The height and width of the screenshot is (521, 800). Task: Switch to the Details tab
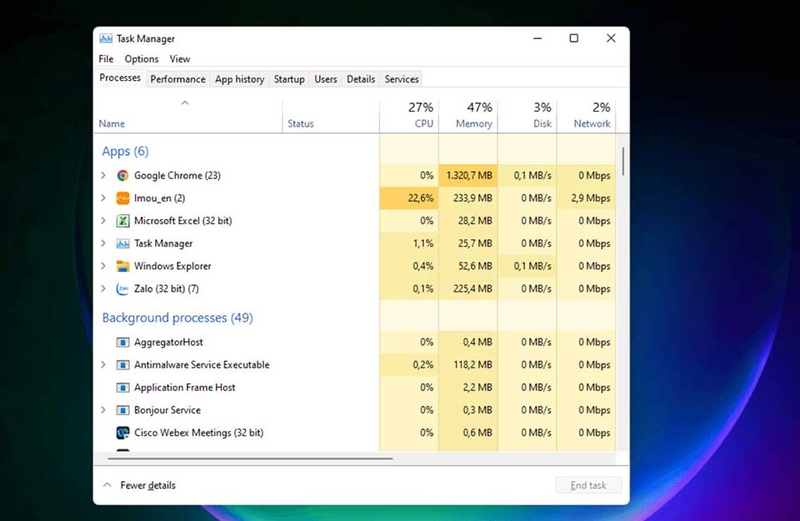coord(361,79)
